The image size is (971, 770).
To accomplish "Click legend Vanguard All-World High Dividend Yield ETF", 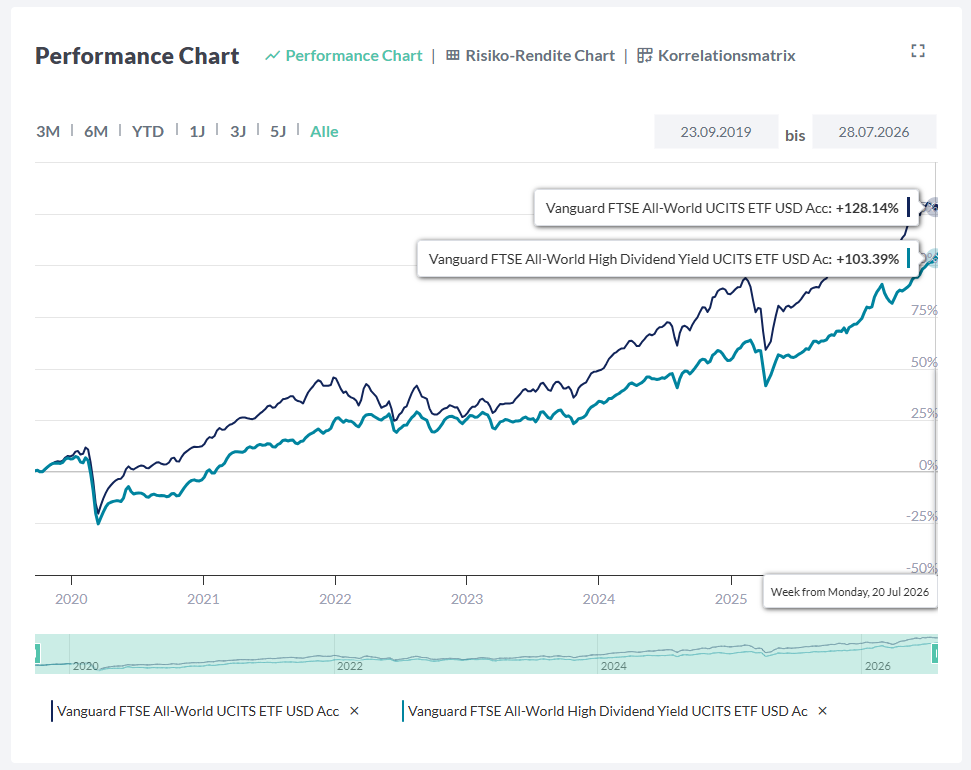I will [x=607, y=711].
